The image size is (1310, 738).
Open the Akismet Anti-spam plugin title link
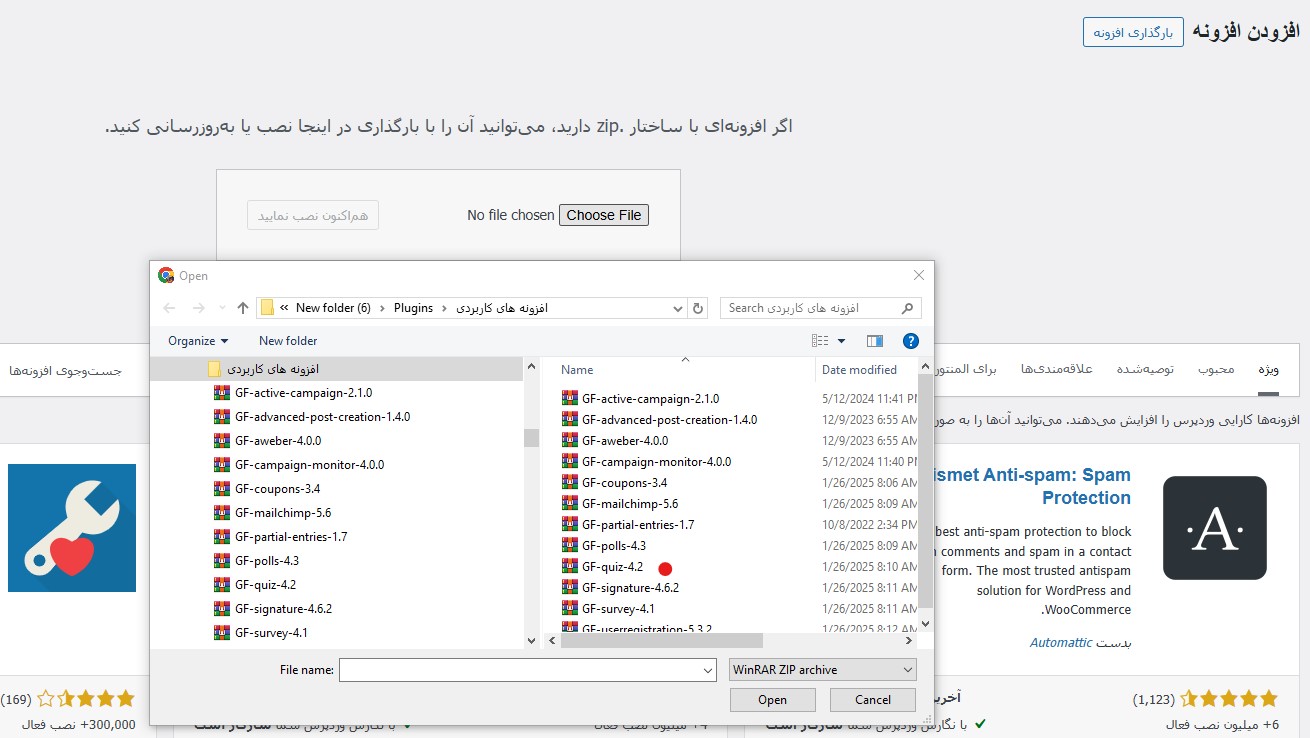pyautogui.click(x=1030, y=486)
